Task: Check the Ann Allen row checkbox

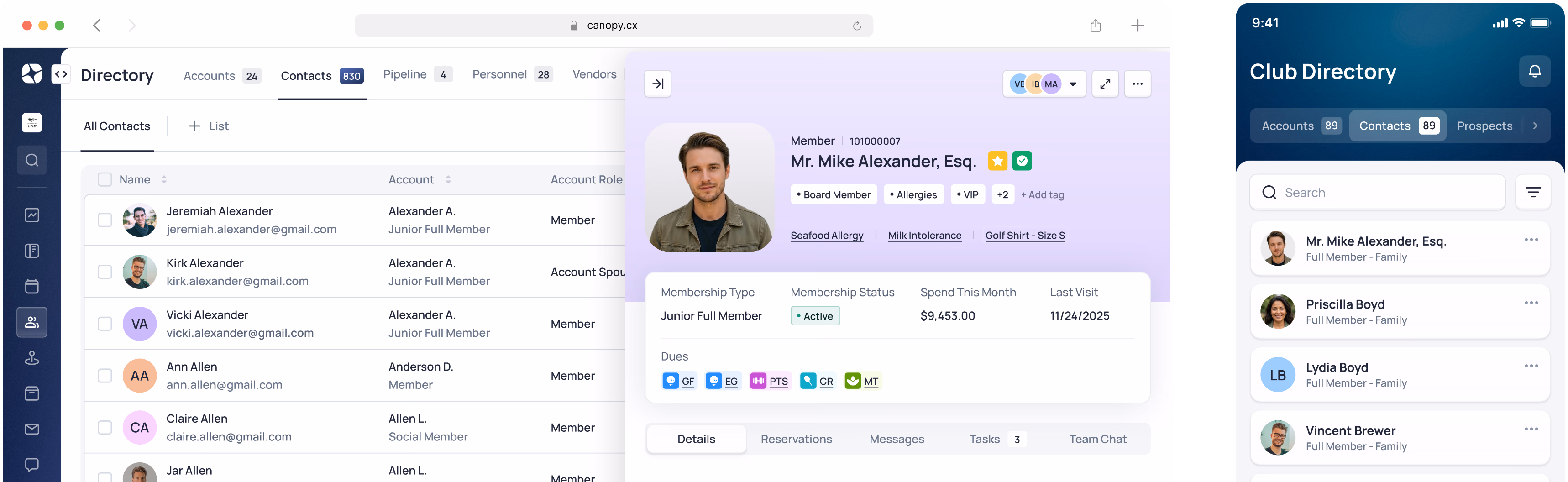Action: pos(105,376)
